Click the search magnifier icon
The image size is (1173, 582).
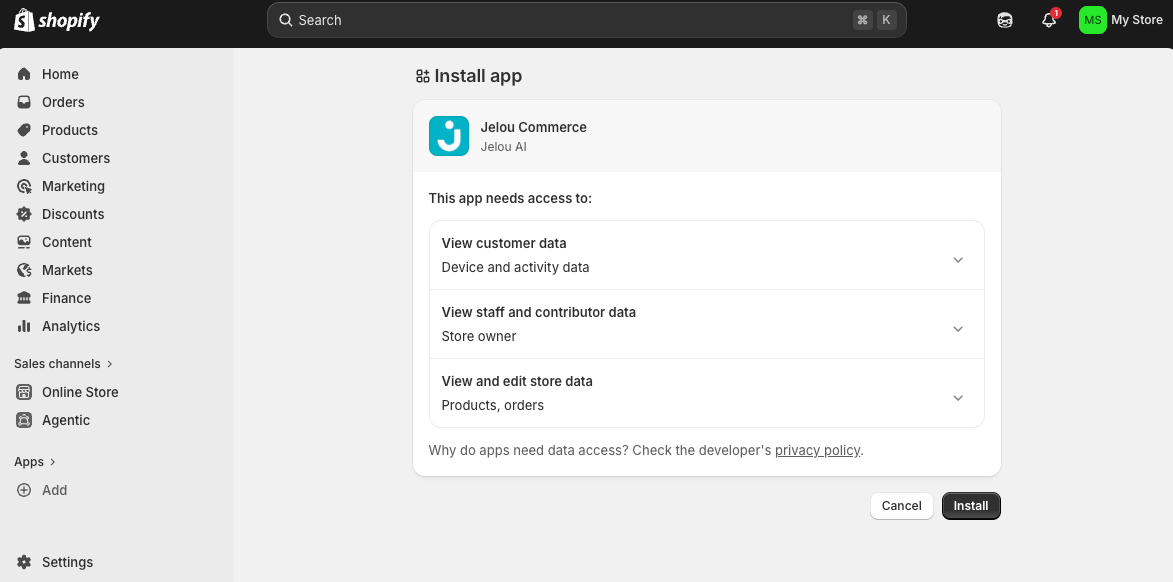coord(286,20)
